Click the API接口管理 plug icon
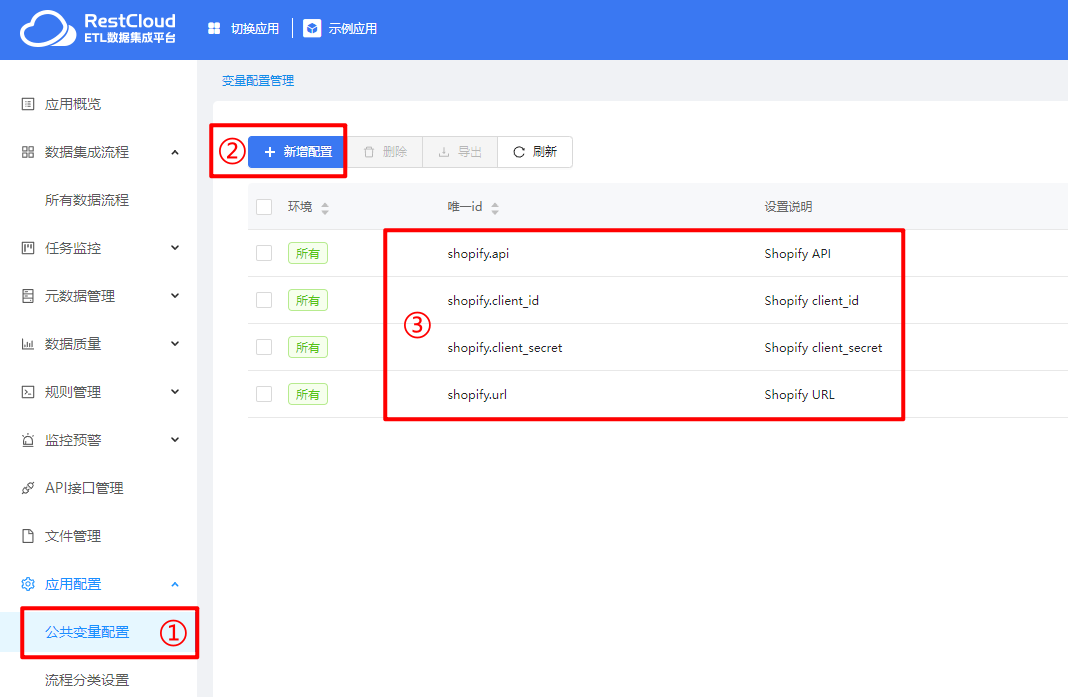Viewport: 1068px width, 697px height. coord(28,488)
